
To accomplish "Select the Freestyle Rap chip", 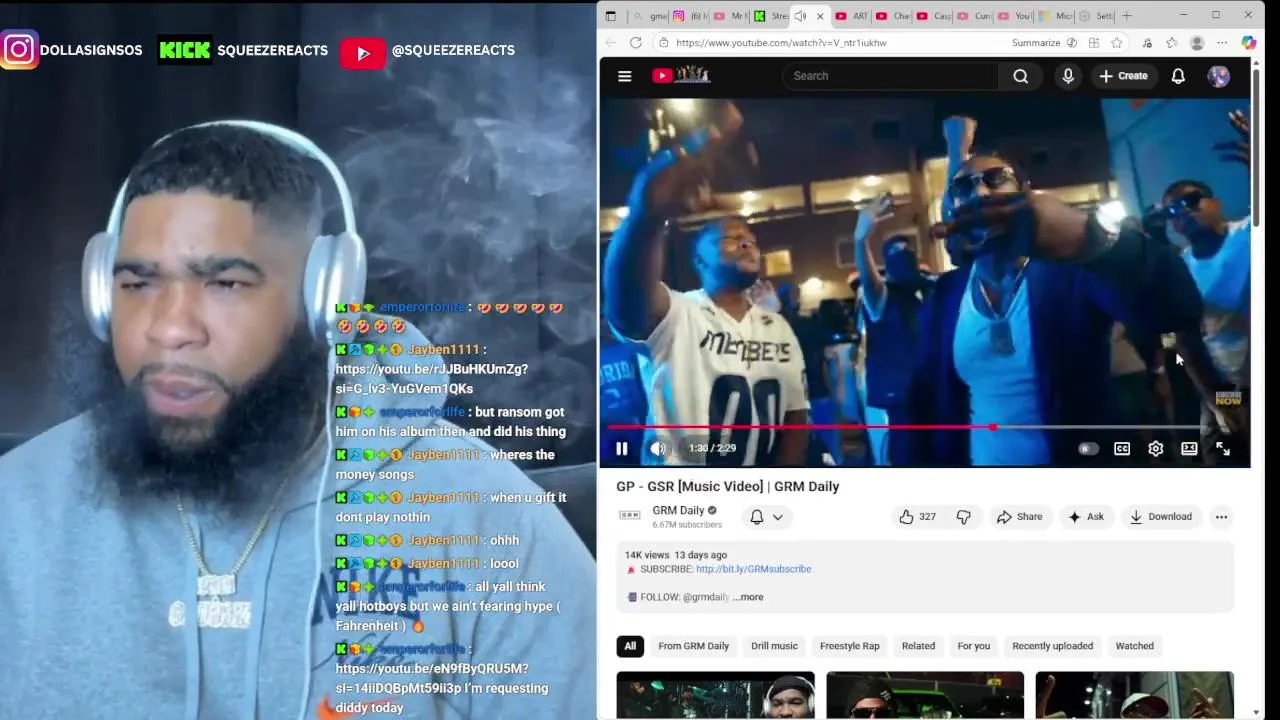I will [x=850, y=646].
